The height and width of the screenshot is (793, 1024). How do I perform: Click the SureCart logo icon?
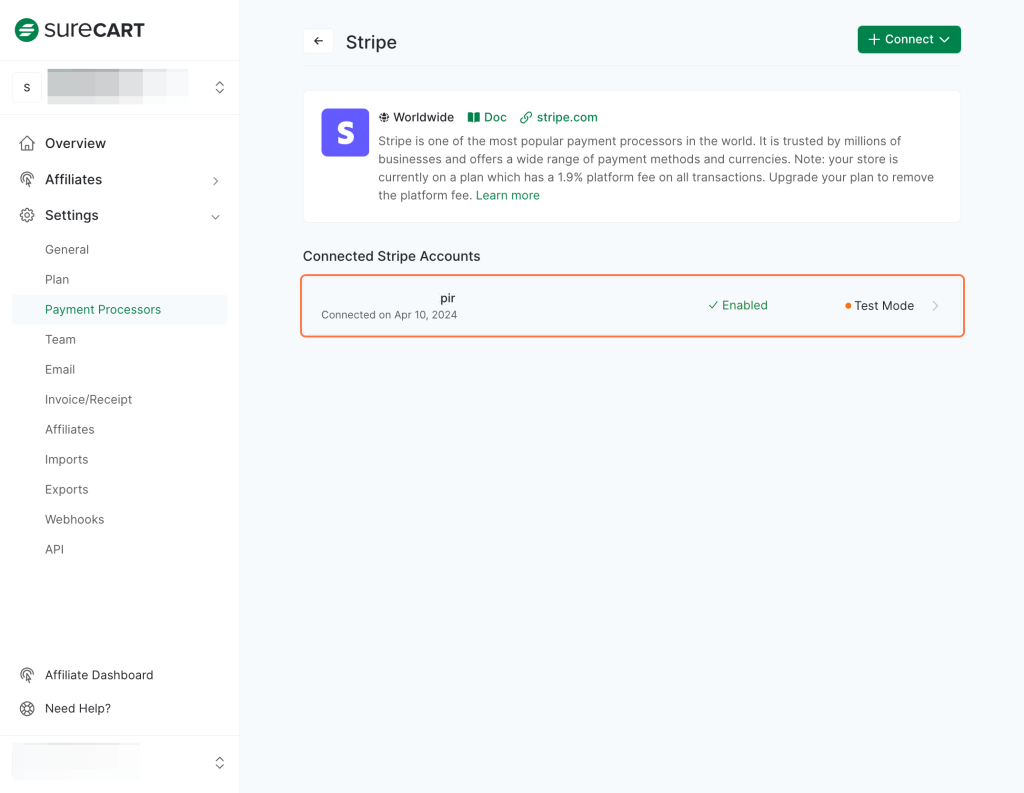(x=27, y=30)
